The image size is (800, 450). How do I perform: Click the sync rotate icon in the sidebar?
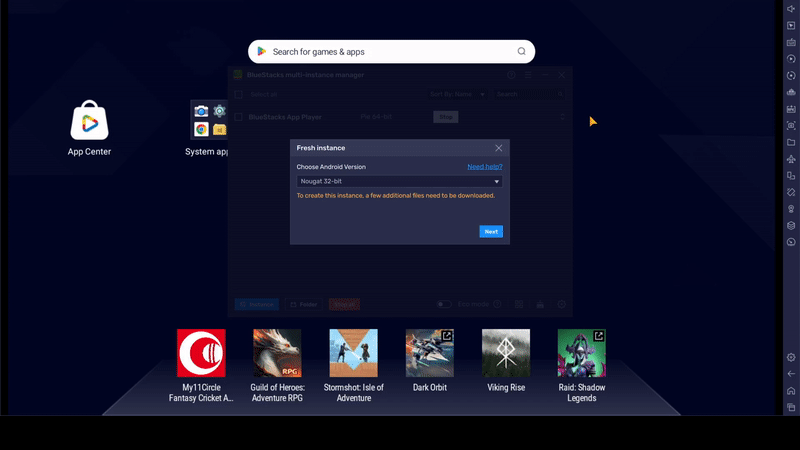[791, 76]
